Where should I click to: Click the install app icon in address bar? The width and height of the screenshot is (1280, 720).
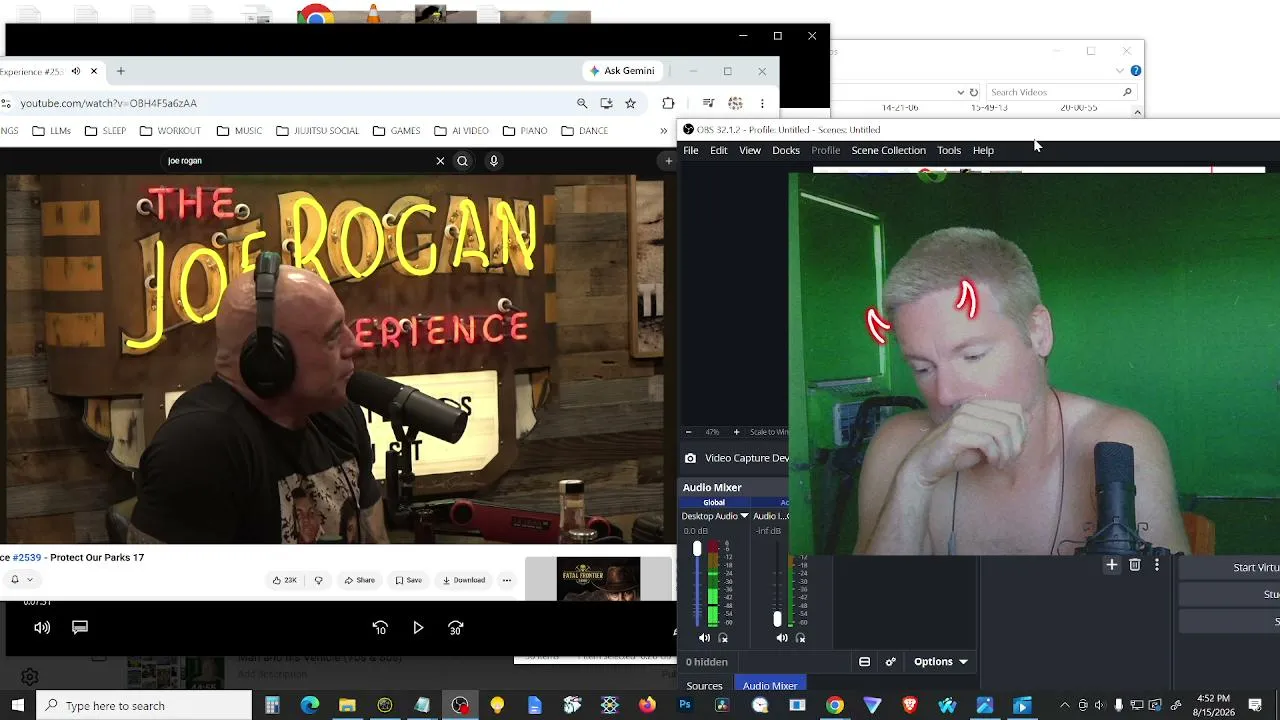pos(606,103)
